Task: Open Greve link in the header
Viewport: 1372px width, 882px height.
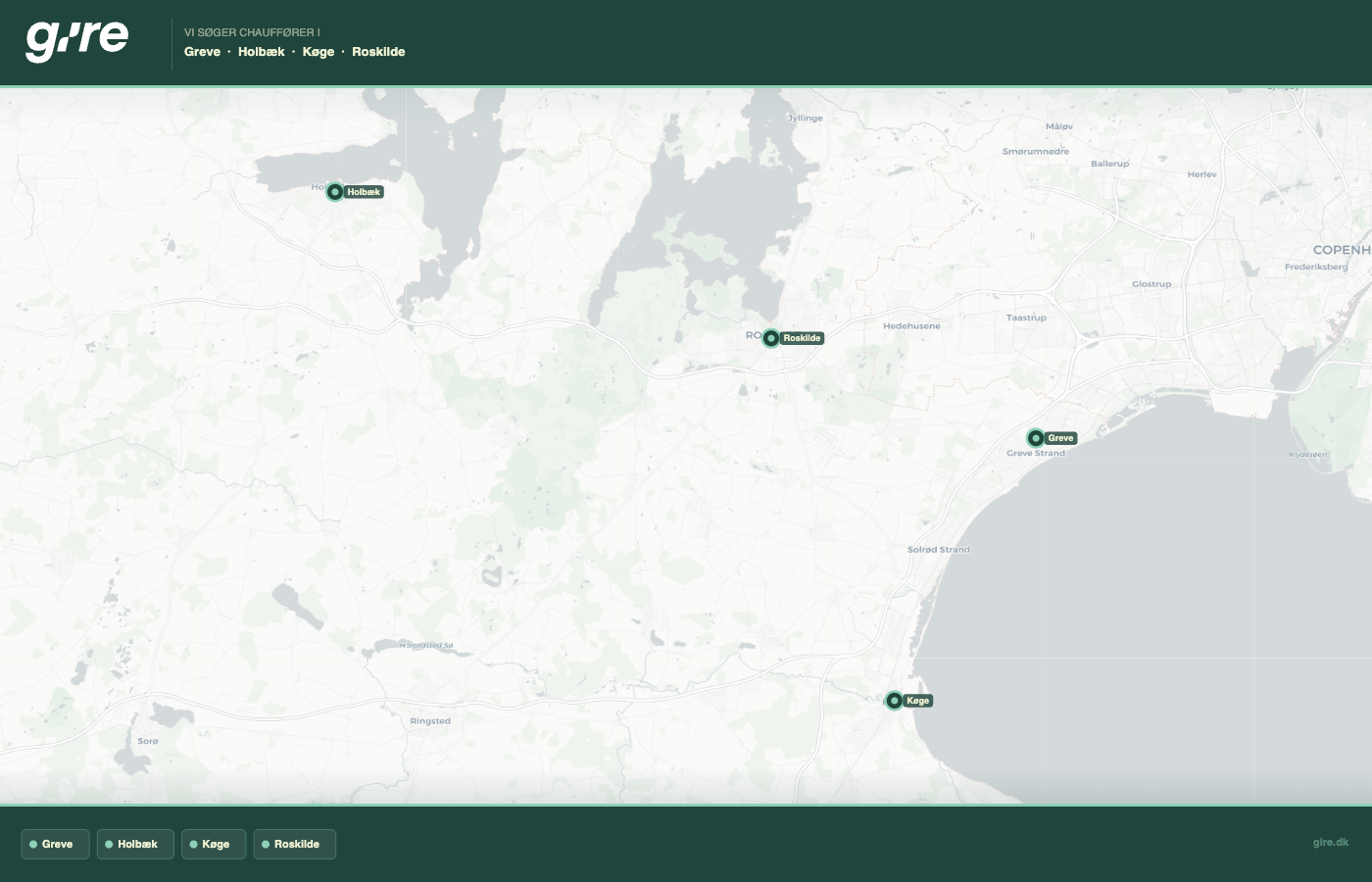Action: (202, 52)
